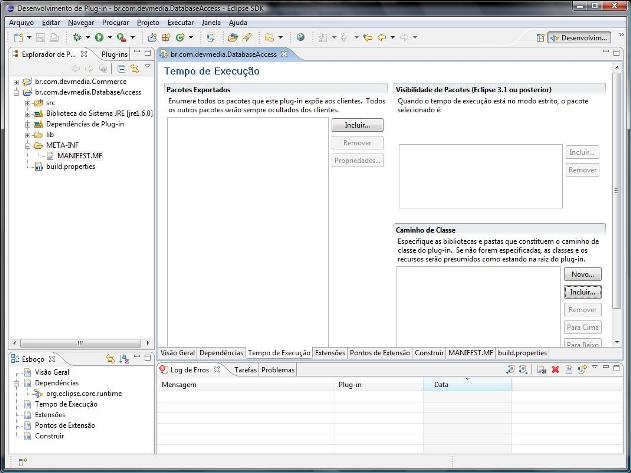Switch to the Problemas tab

coord(278,370)
